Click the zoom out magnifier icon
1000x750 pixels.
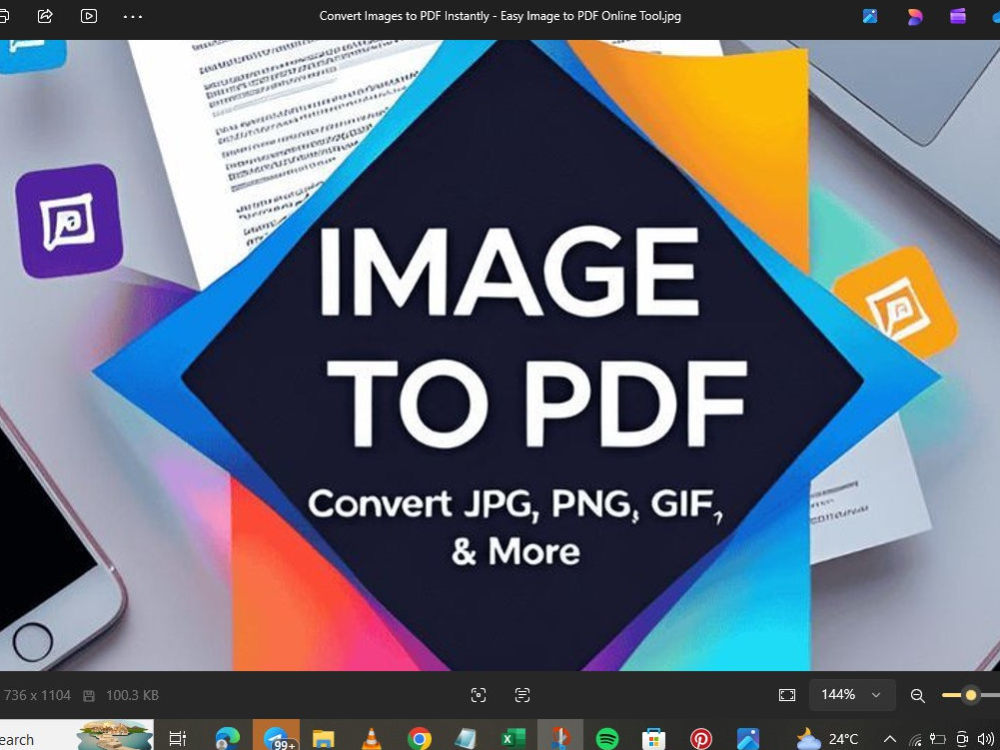pyautogui.click(x=918, y=696)
